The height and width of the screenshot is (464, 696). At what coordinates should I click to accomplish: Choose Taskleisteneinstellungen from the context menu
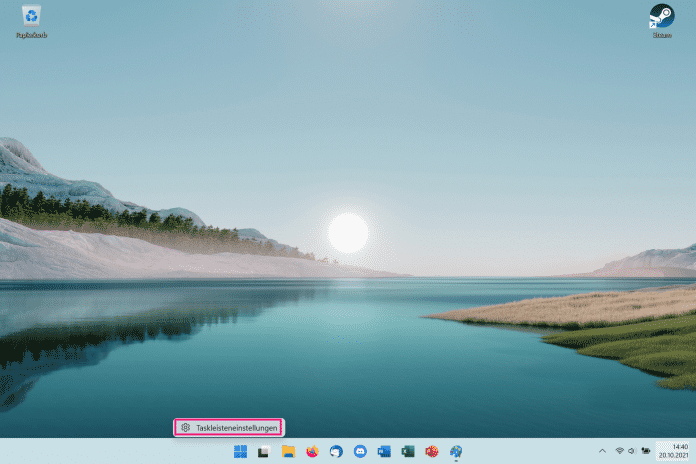(236, 427)
